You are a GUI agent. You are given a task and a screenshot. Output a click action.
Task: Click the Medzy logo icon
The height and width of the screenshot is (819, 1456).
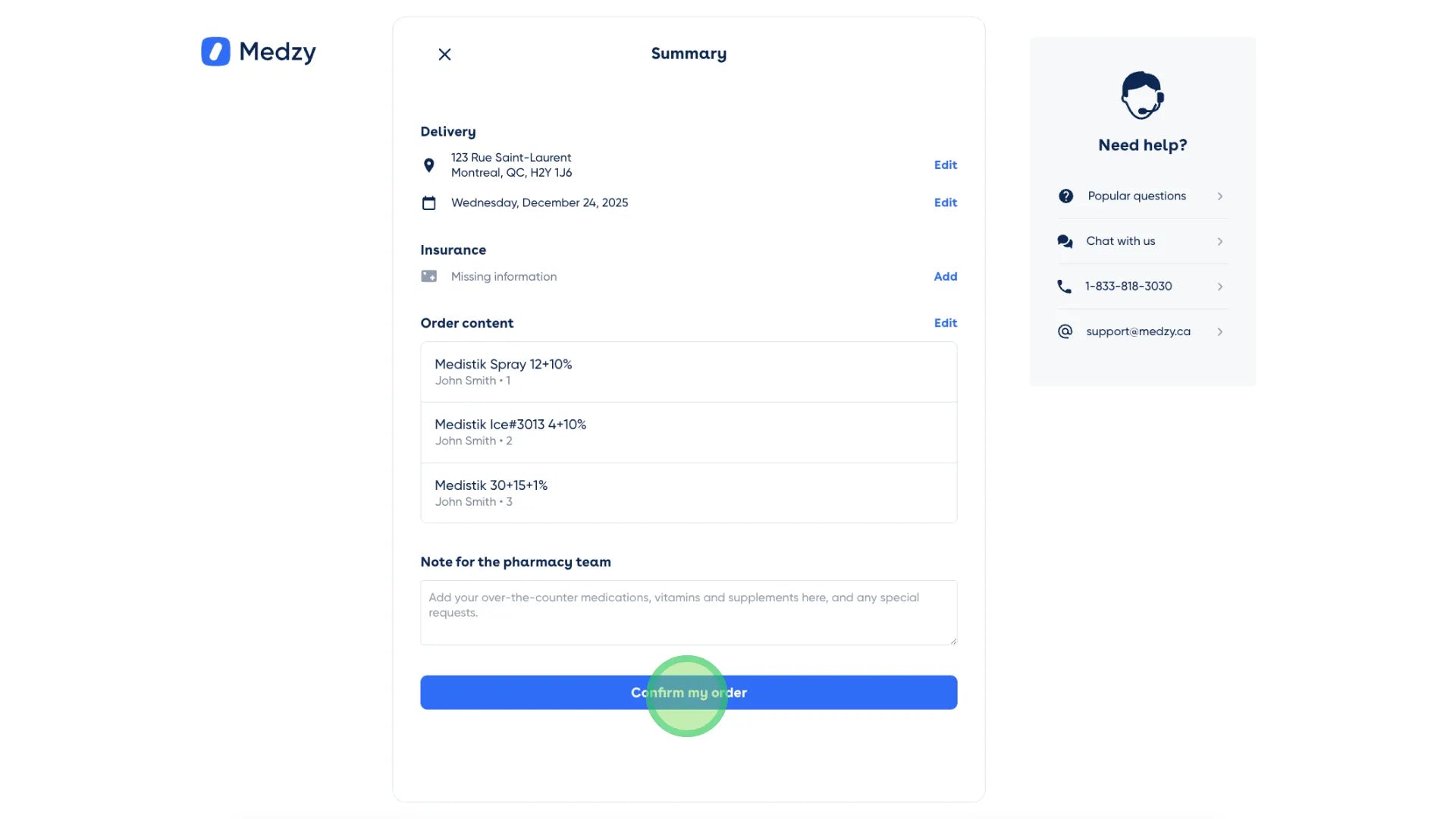pos(215,52)
